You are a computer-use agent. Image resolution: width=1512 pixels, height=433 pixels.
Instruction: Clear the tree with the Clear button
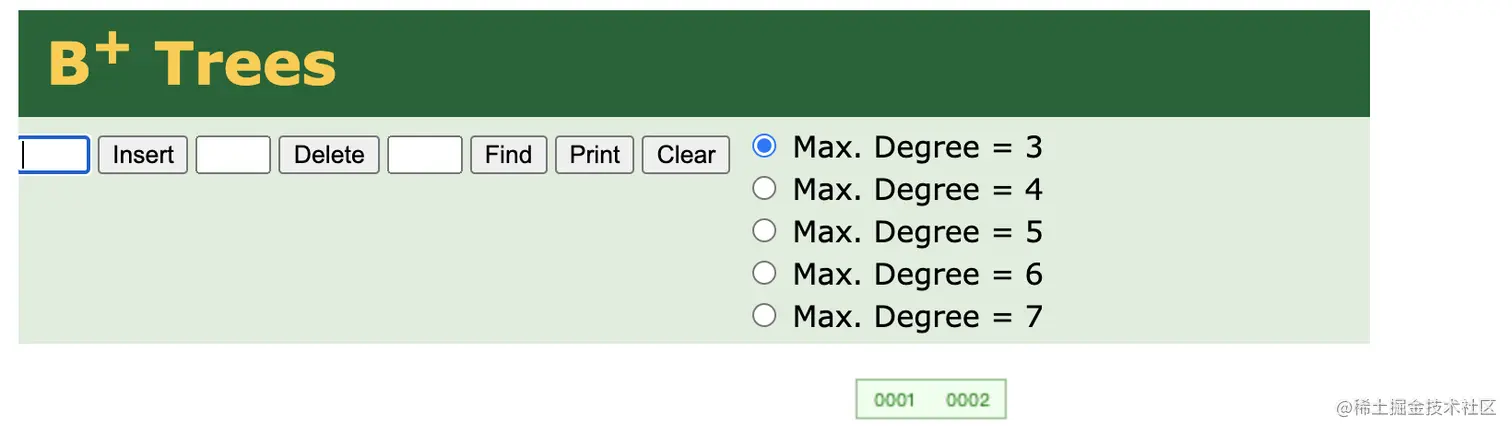point(686,155)
